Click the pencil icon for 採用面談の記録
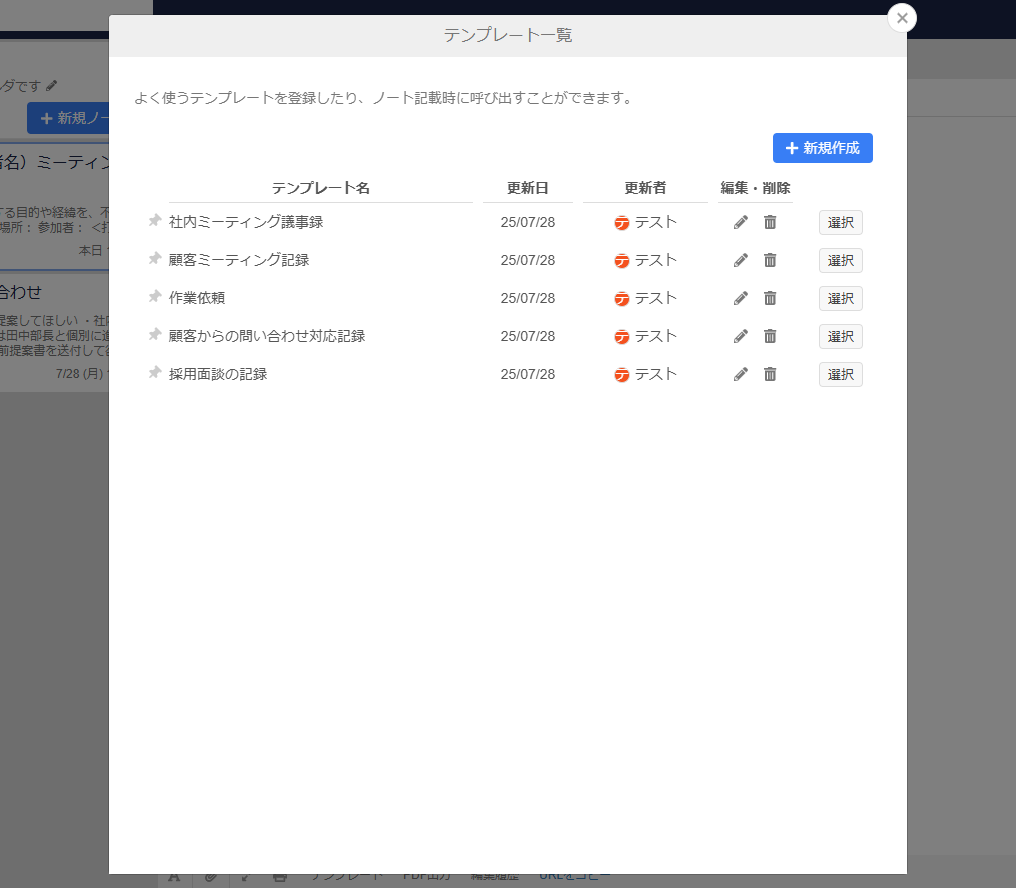This screenshot has width=1016, height=888. coord(741,374)
